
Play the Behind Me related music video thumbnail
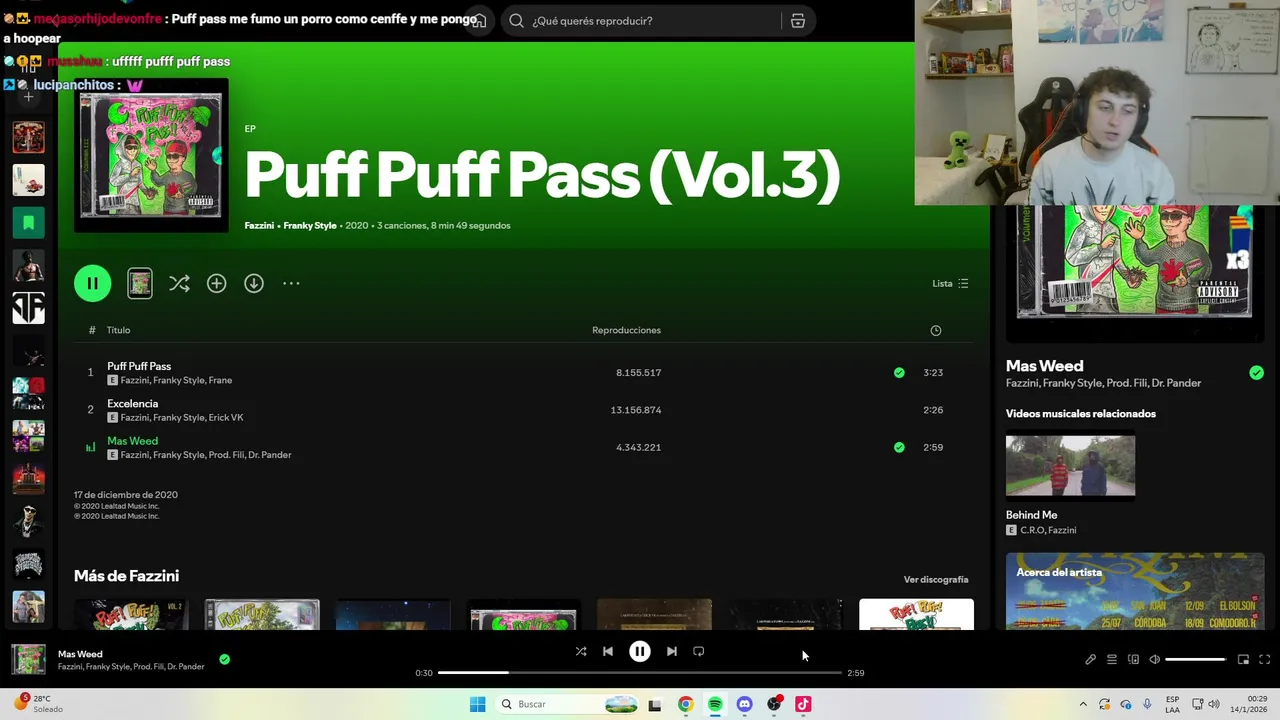(1070, 465)
